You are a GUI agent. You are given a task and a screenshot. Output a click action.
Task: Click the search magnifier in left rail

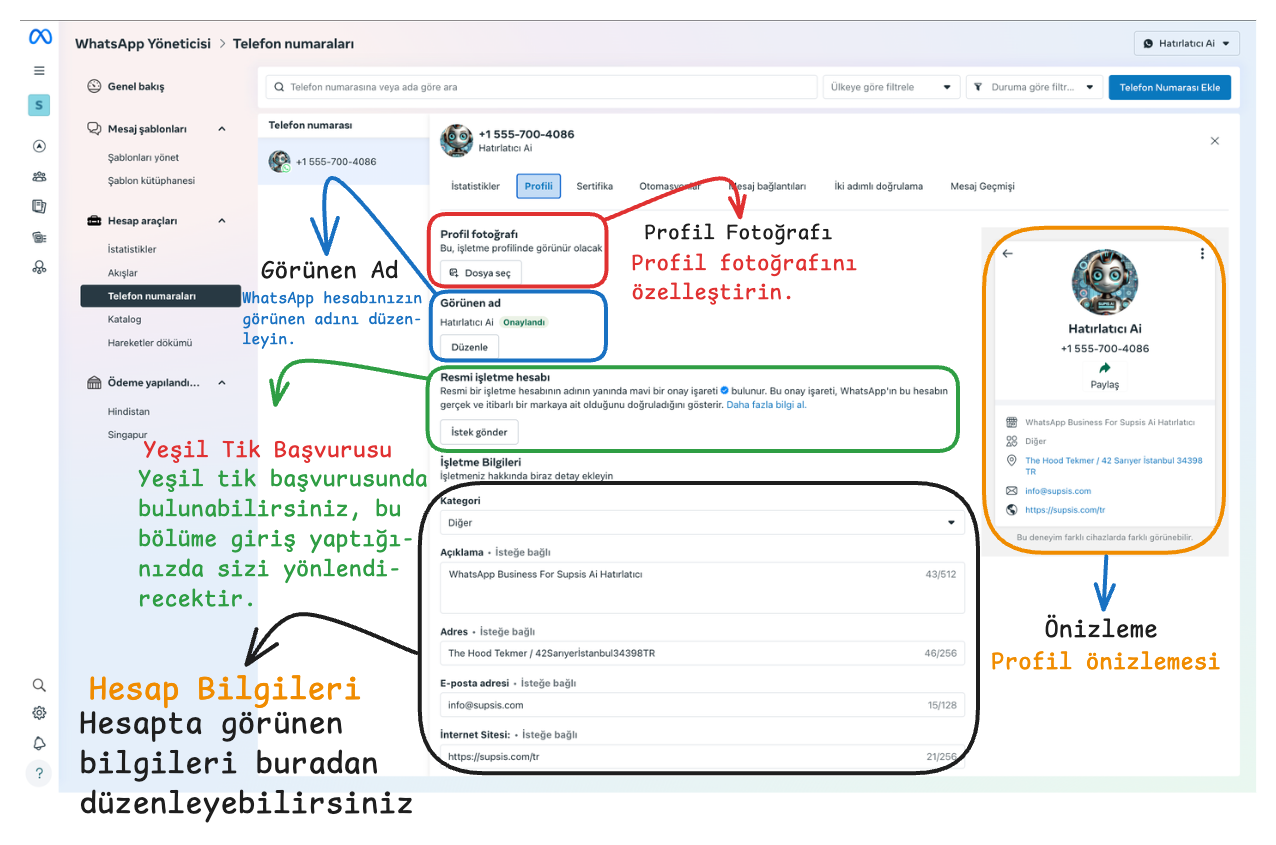(x=39, y=685)
